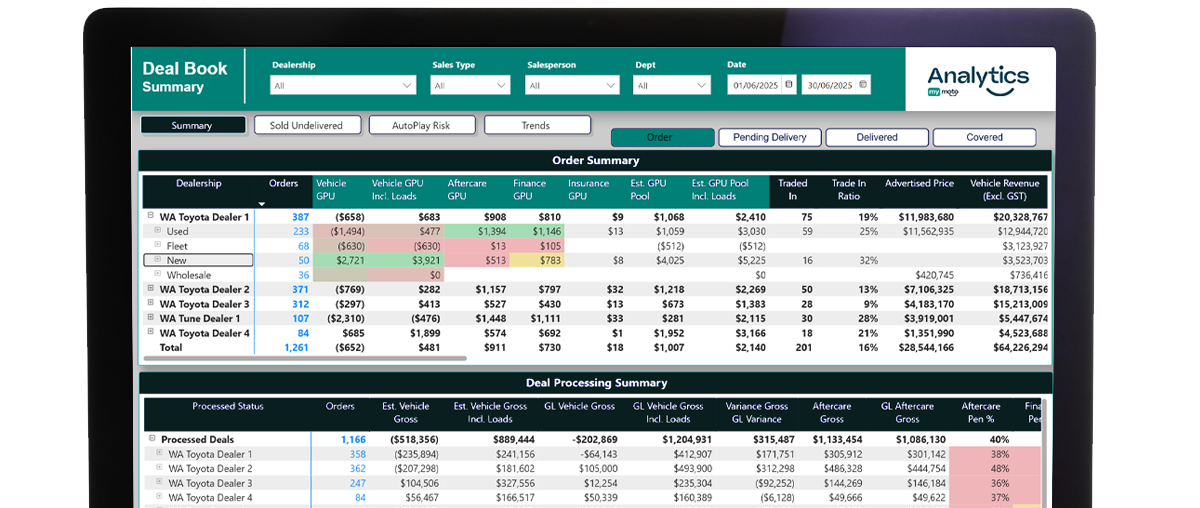Screen dimensions: 1200x508
Task: Expand WA Toyota Dealer 4 under Processed Deals
Action: pyautogui.click(x=159, y=497)
